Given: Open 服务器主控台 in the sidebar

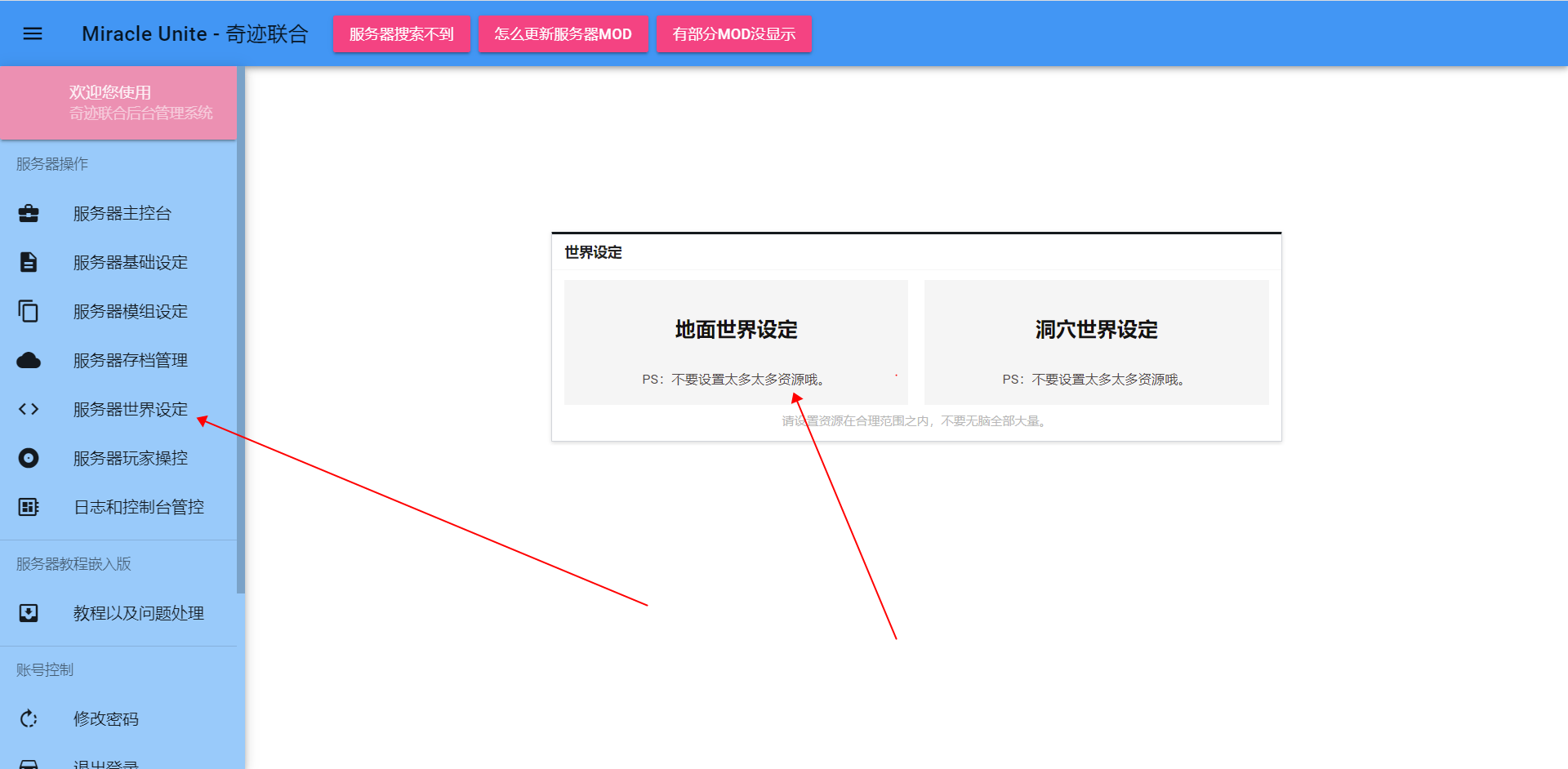Looking at the screenshot, I should tap(118, 213).
